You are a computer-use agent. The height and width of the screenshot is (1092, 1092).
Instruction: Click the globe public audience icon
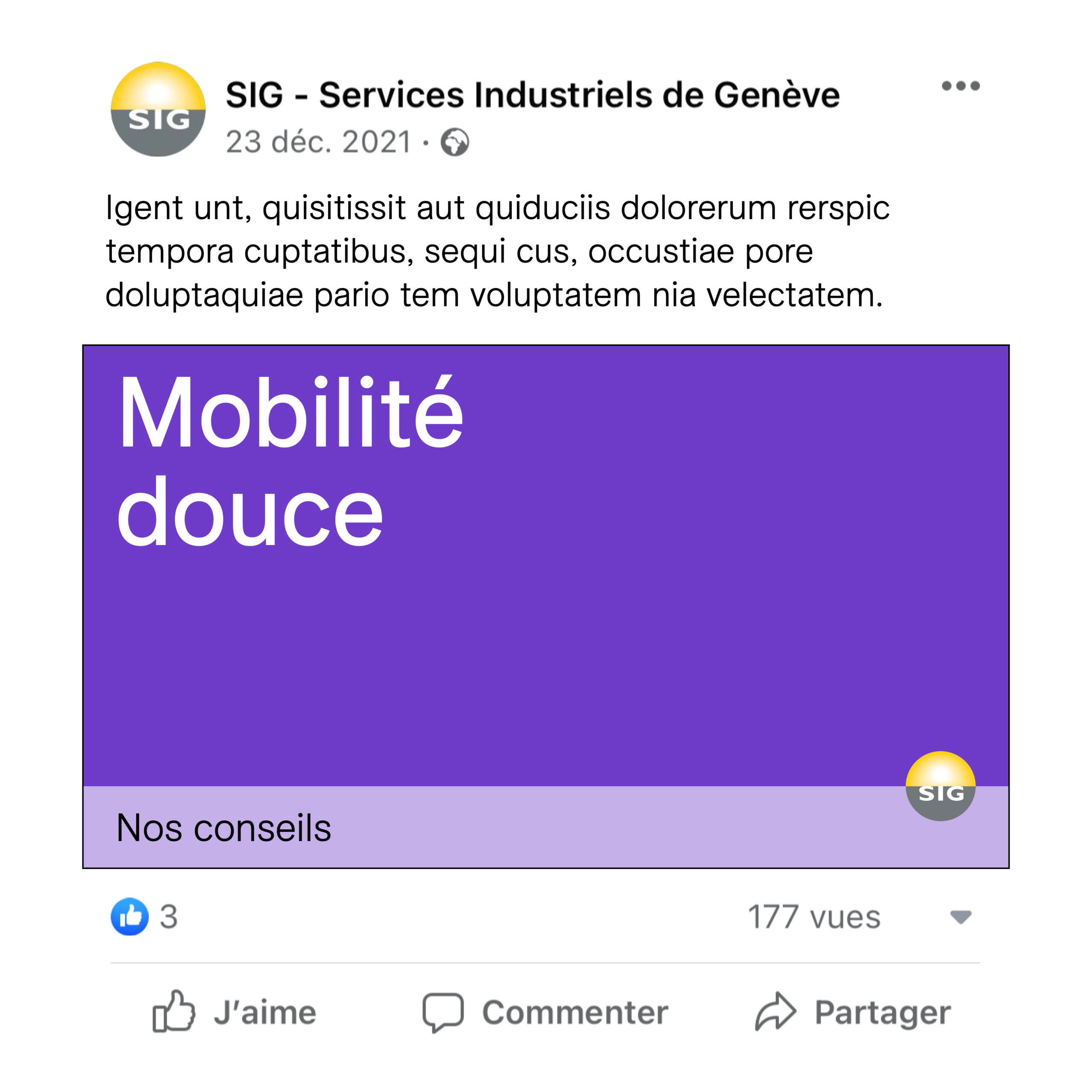pyautogui.click(x=454, y=142)
